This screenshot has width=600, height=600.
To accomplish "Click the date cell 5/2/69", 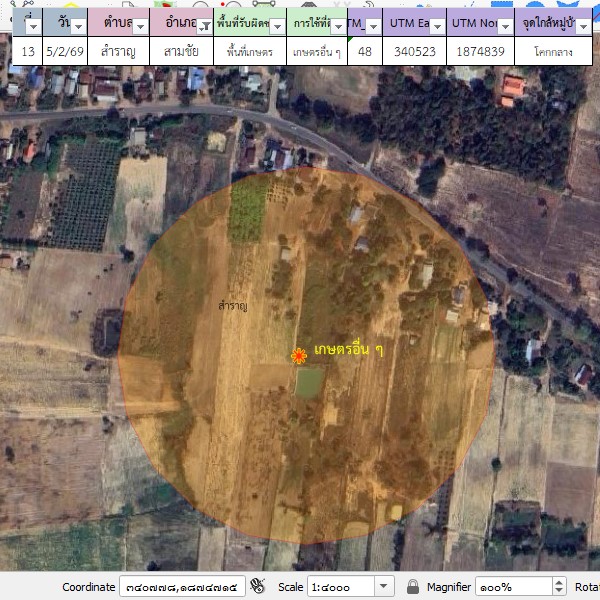I will coord(64,51).
